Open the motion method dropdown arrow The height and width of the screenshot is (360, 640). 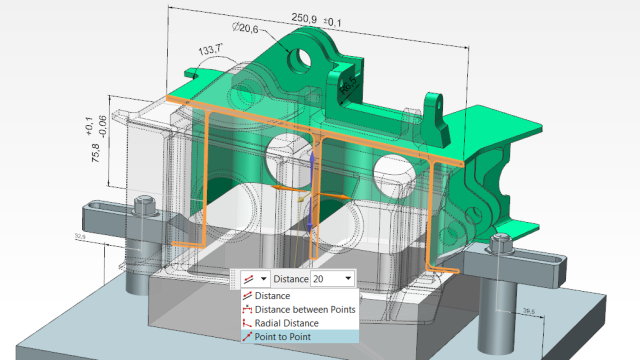click(x=264, y=279)
